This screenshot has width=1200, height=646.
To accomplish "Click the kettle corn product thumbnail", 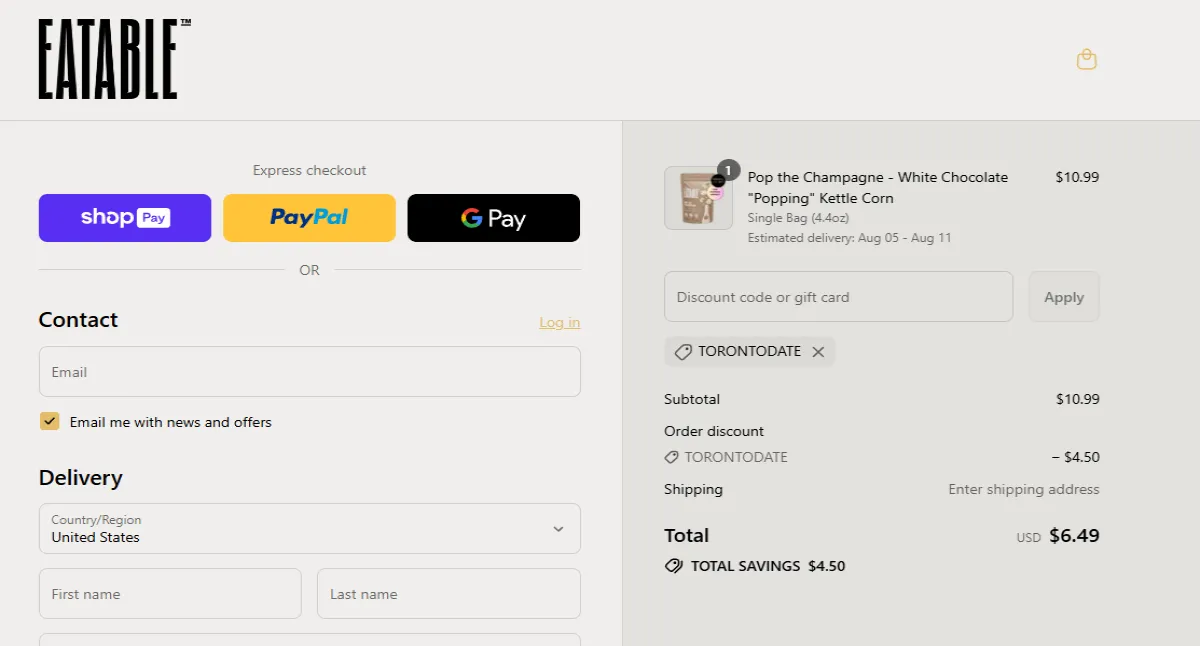I will [x=698, y=198].
